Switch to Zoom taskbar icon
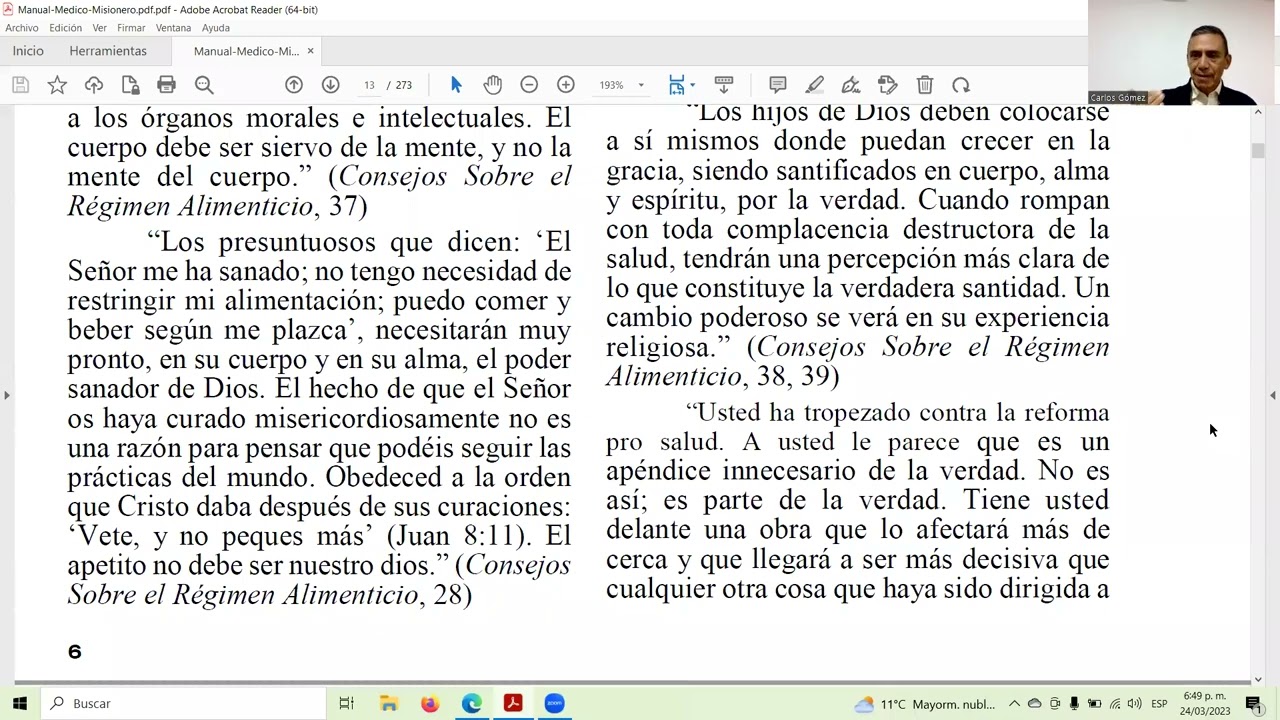The height and width of the screenshot is (720, 1280). click(554, 704)
